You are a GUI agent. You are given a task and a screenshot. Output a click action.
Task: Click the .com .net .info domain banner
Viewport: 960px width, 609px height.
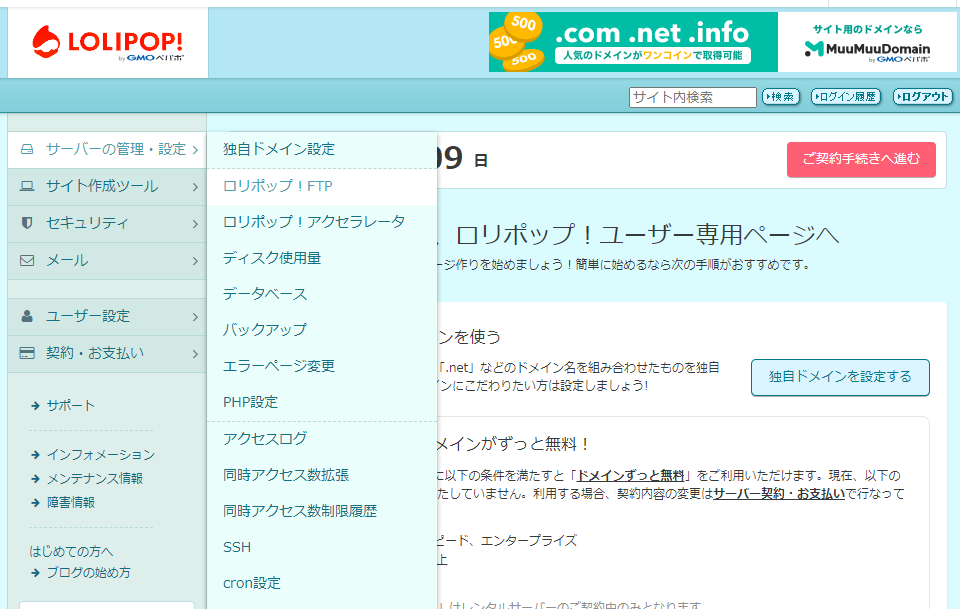[633, 42]
